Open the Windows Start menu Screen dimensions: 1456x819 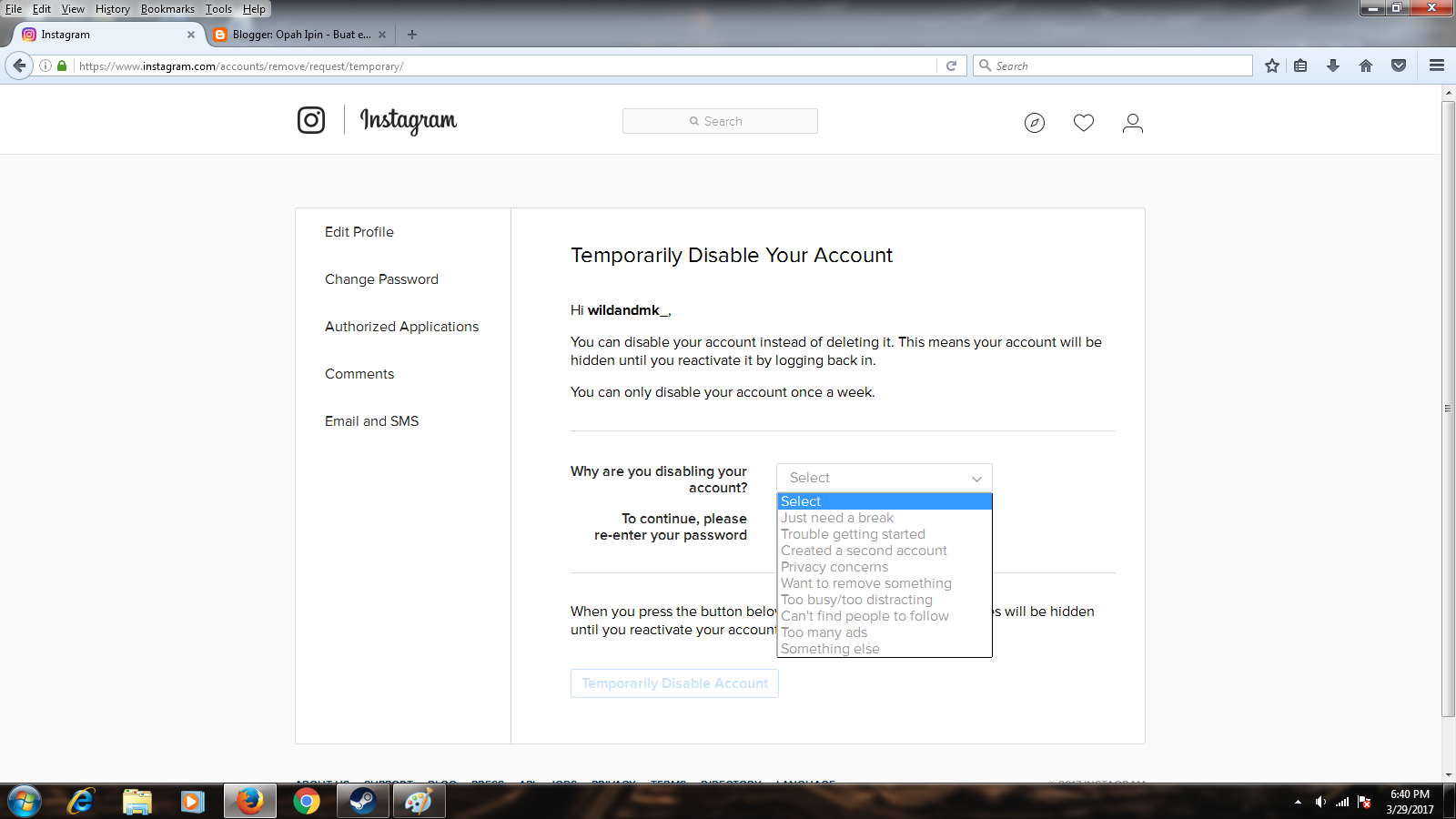tap(24, 802)
